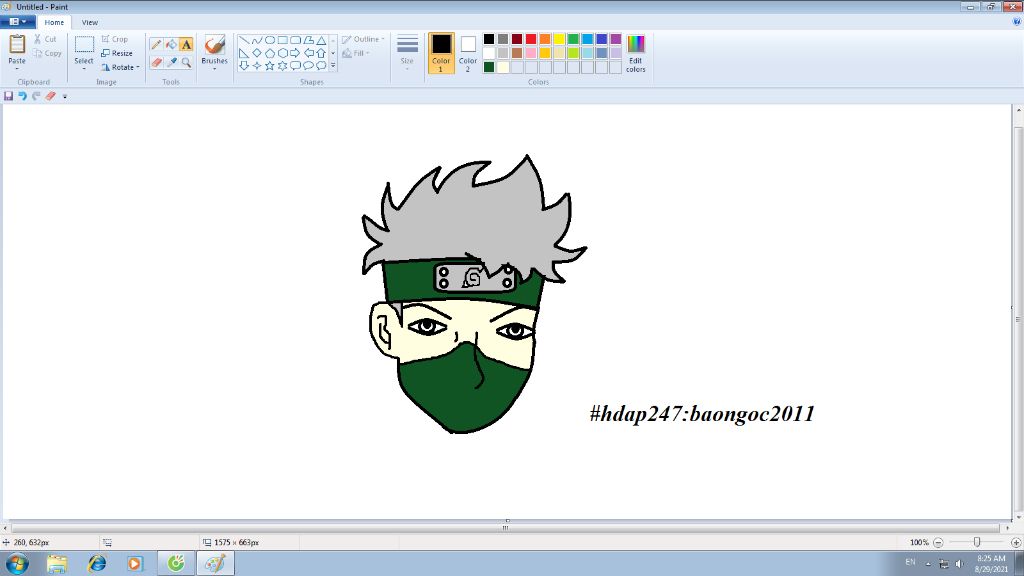The image size is (1024, 576).
Task: Click the Copy button
Action: (x=47, y=54)
